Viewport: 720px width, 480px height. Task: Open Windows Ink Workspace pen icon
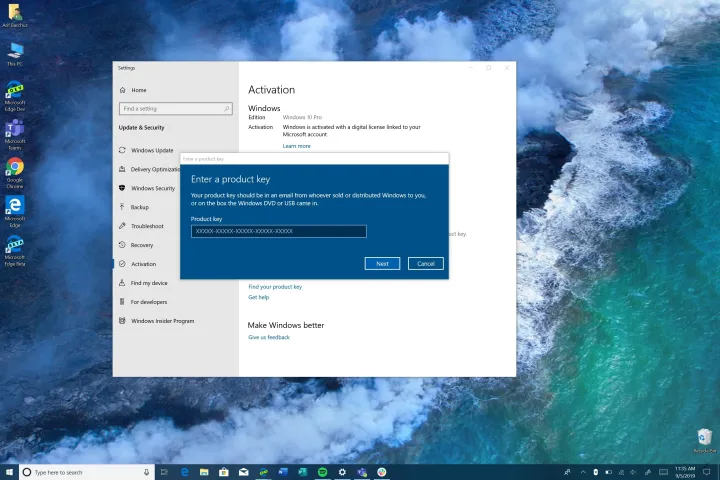pyautogui.click(x=647, y=472)
